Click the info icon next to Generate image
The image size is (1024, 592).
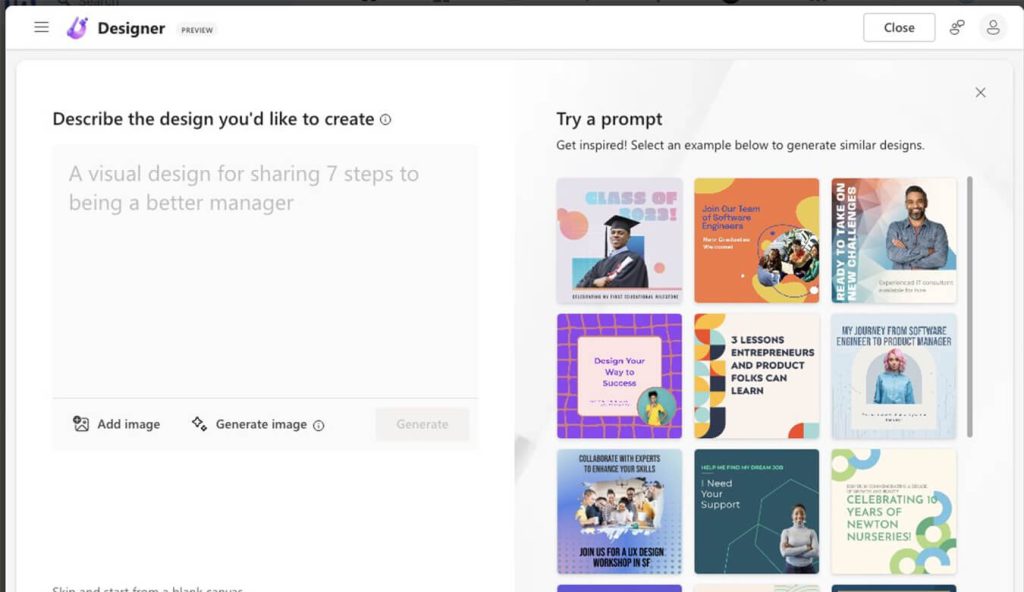[319, 425]
